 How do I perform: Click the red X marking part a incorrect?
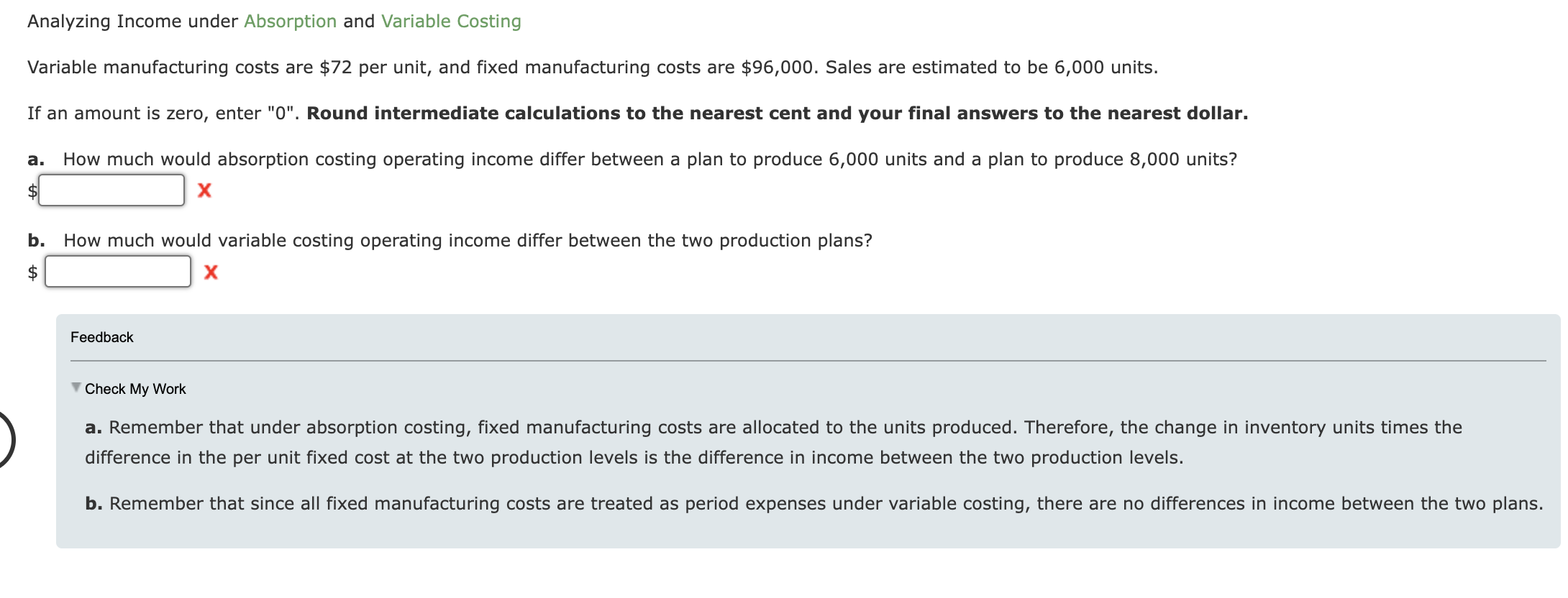tap(205, 190)
